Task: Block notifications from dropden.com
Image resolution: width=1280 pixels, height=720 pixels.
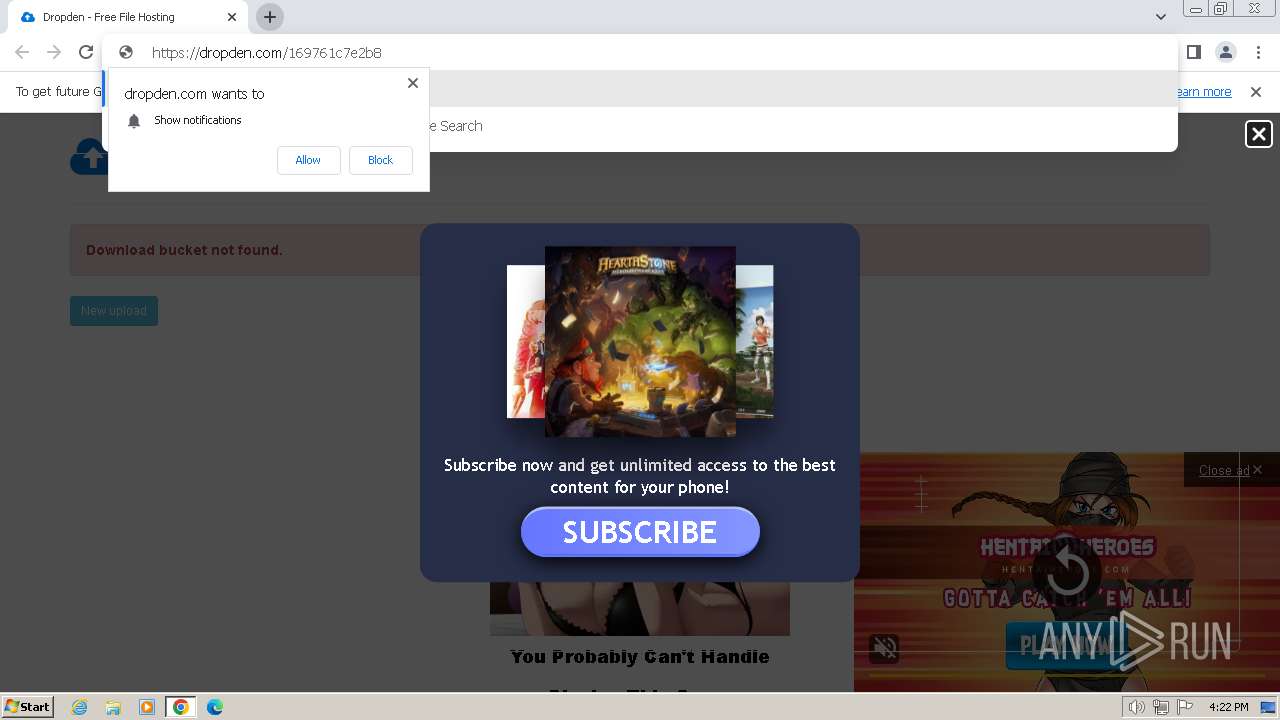Action: [380, 160]
